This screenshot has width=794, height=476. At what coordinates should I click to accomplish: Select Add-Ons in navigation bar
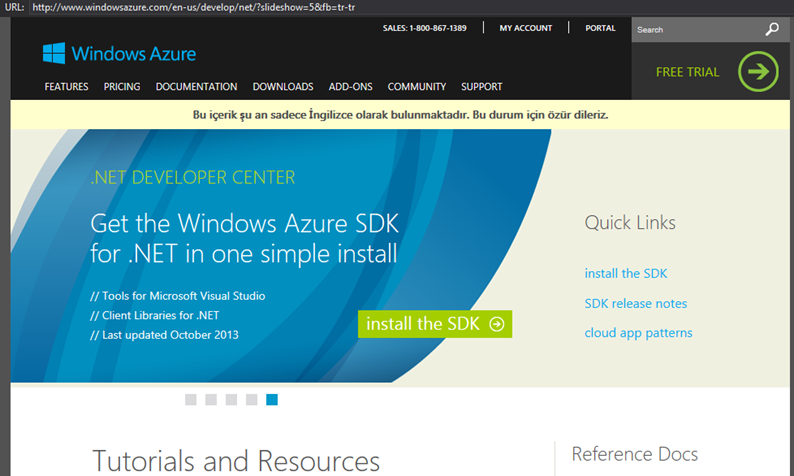coord(350,87)
